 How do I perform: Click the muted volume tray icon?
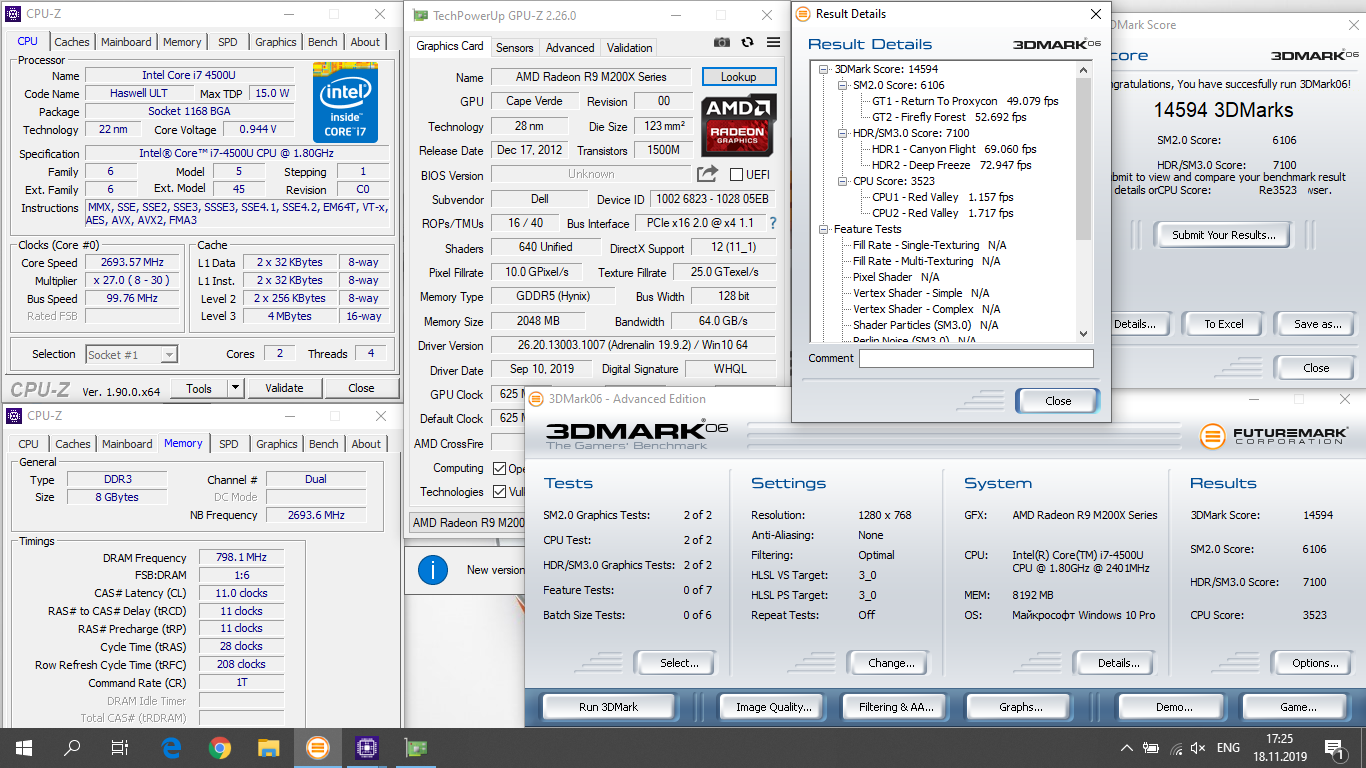[x=1198, y=748]
